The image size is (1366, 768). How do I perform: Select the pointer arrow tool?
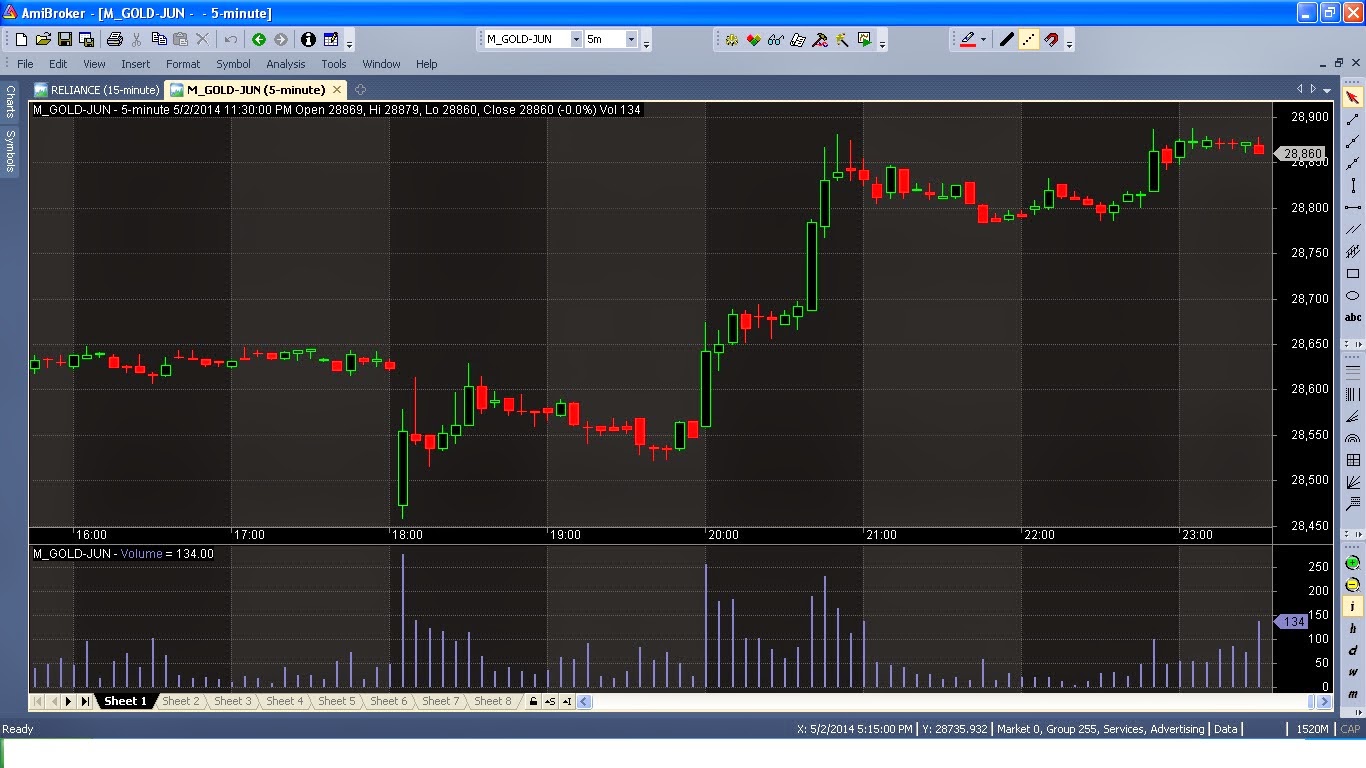tap(1353, 96)
